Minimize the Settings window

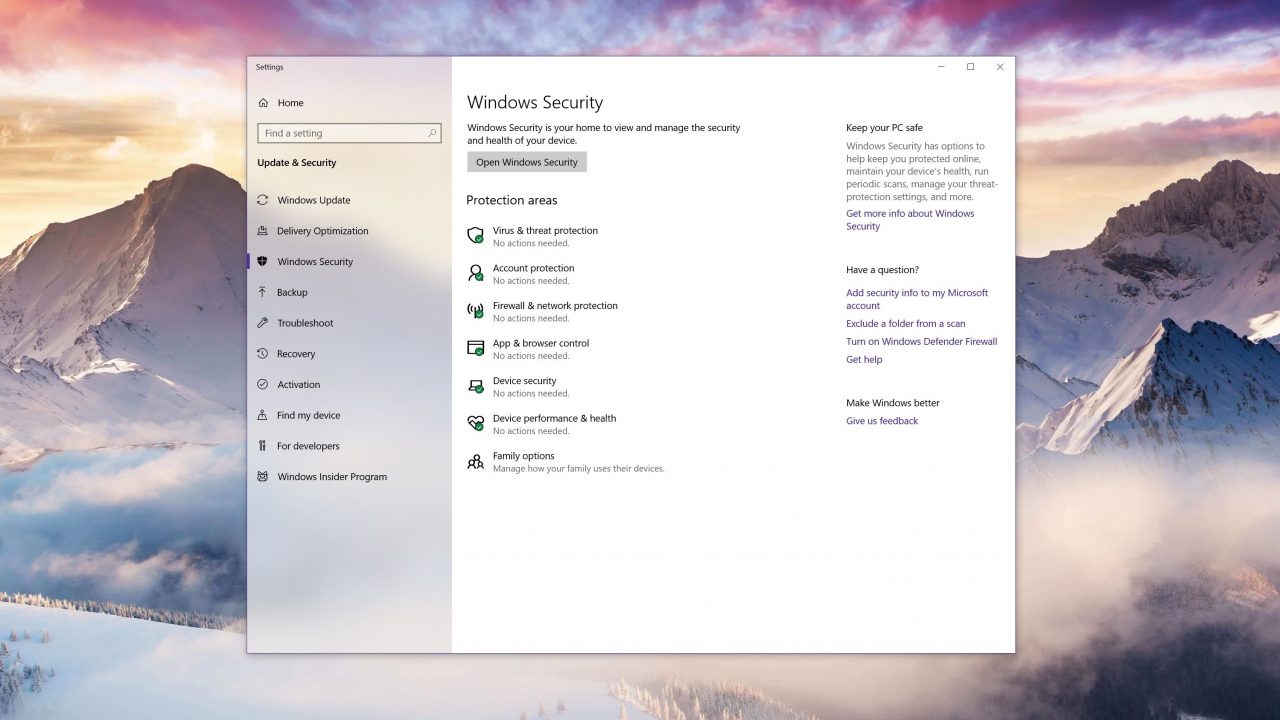pyautogui.click(x=941, y=67)
